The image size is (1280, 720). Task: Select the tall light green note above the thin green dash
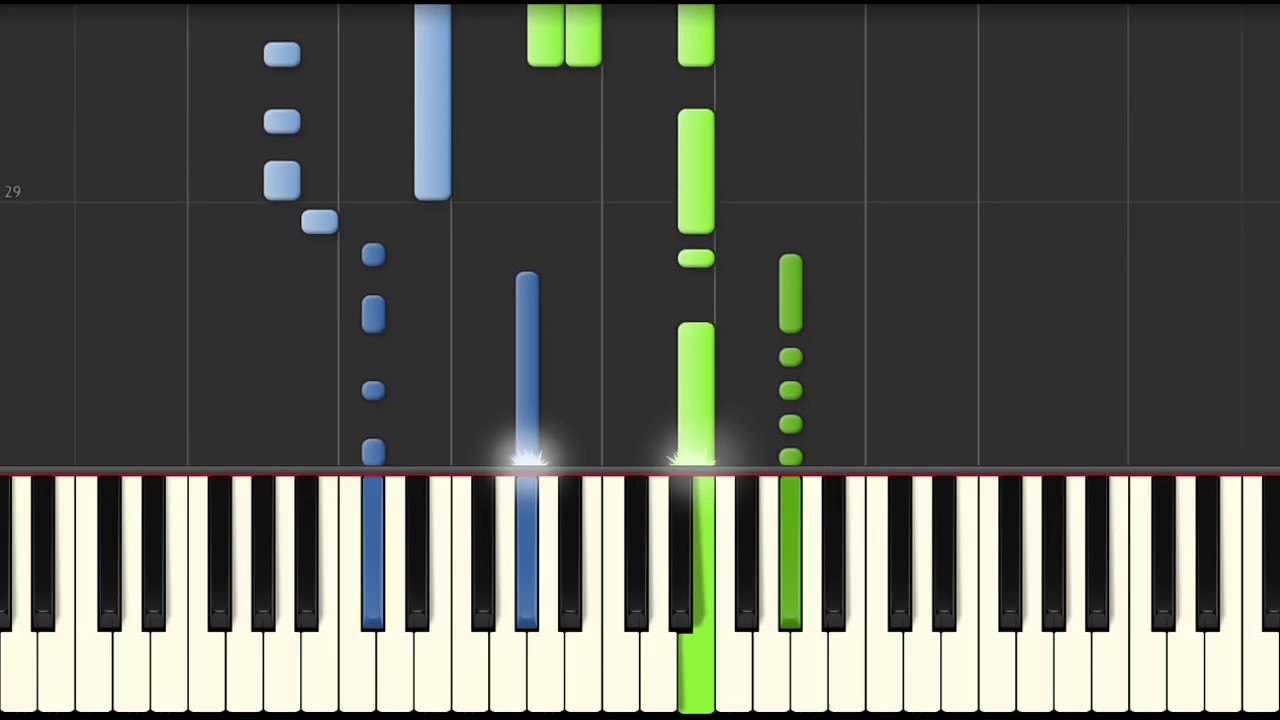coord(696,171)
